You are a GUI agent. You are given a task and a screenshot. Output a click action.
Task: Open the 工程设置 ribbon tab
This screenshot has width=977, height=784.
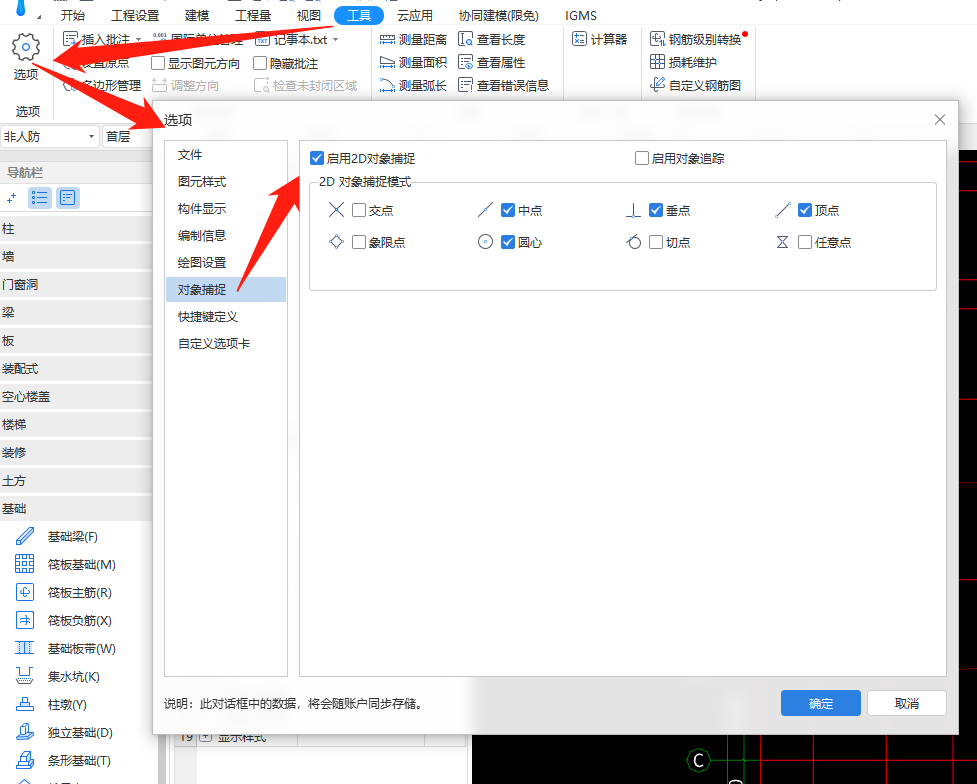click(x=135, y=16)
